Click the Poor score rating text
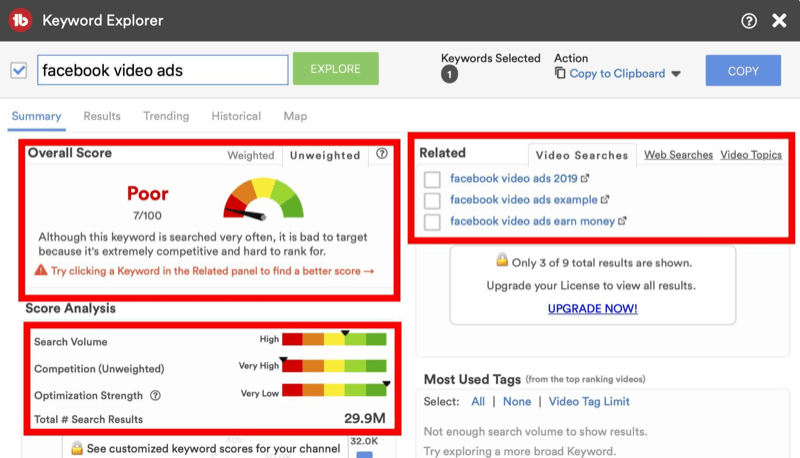 (x=147, y=193)
